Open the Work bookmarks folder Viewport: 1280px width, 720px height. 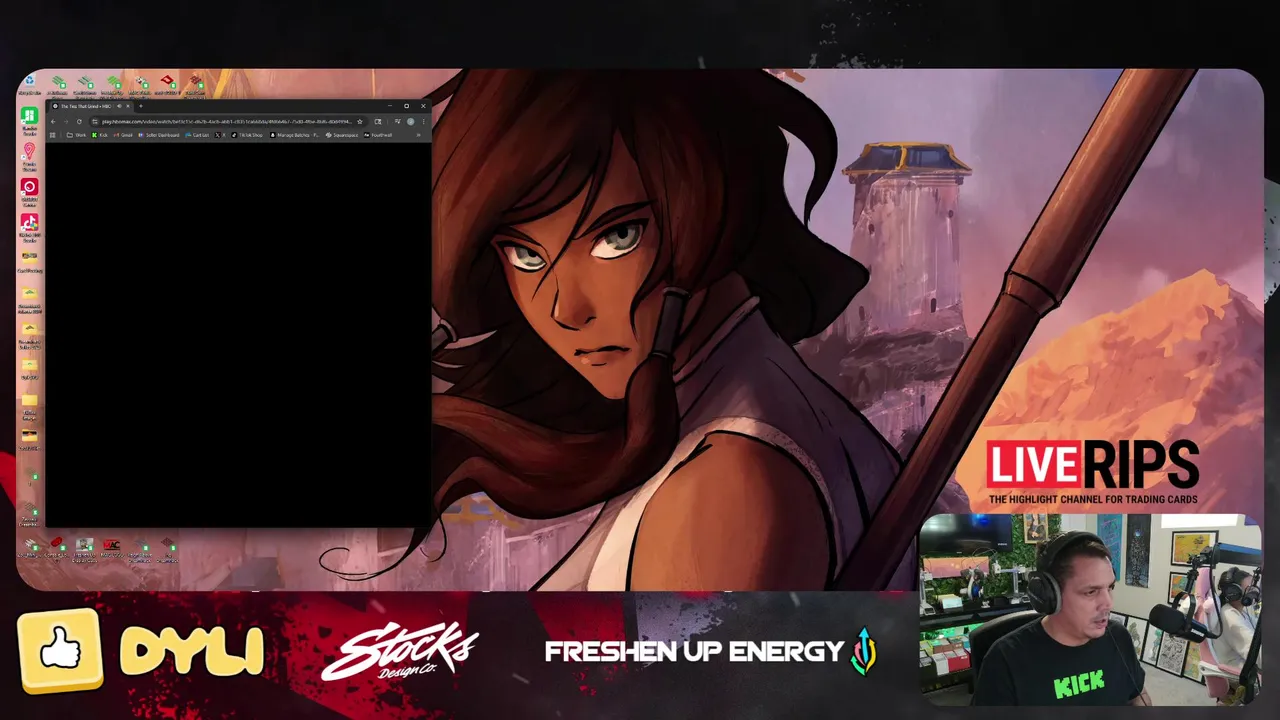pyautogui.click(x=76, y=135)
